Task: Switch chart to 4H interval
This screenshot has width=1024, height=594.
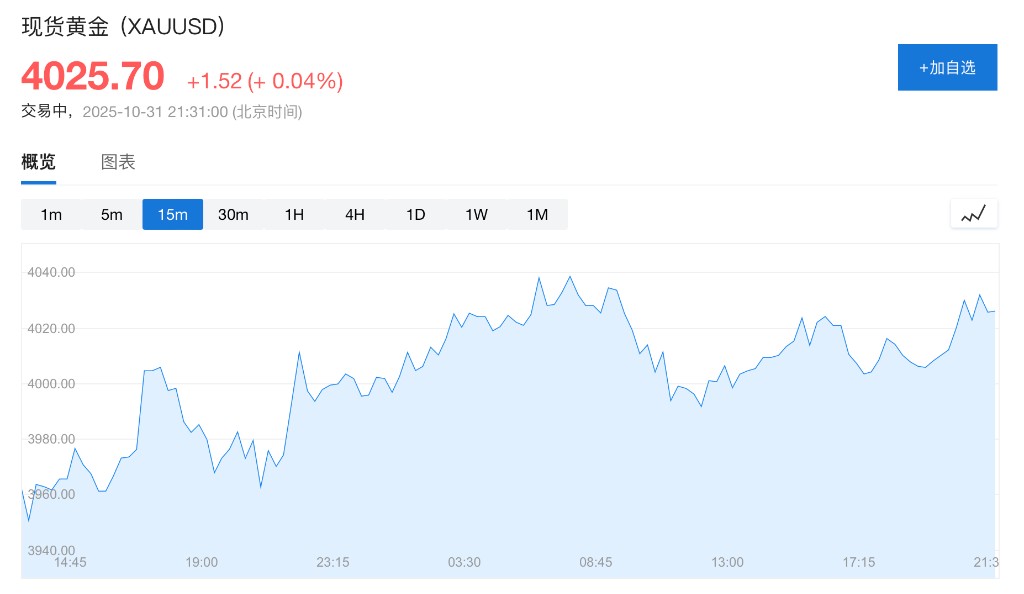Action: point(355,215)
